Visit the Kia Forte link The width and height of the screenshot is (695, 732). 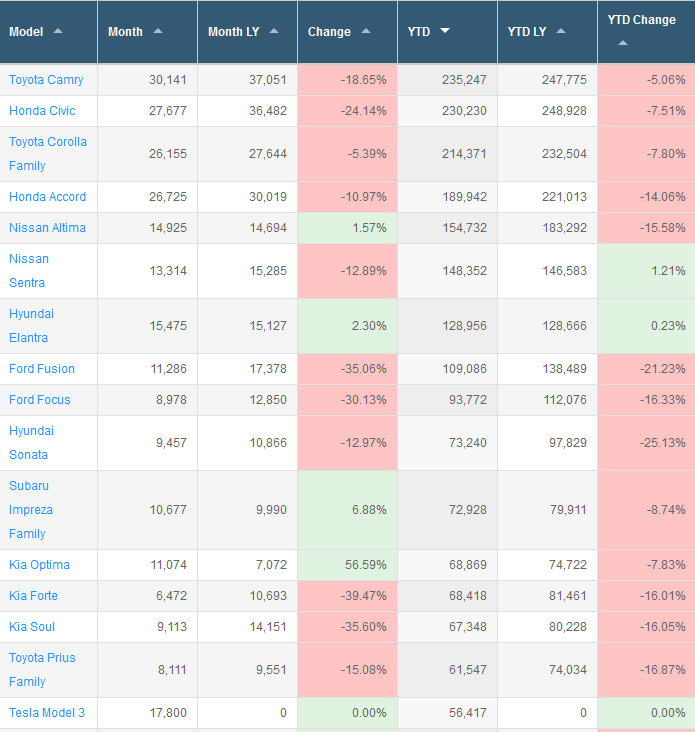click(34, 596)
